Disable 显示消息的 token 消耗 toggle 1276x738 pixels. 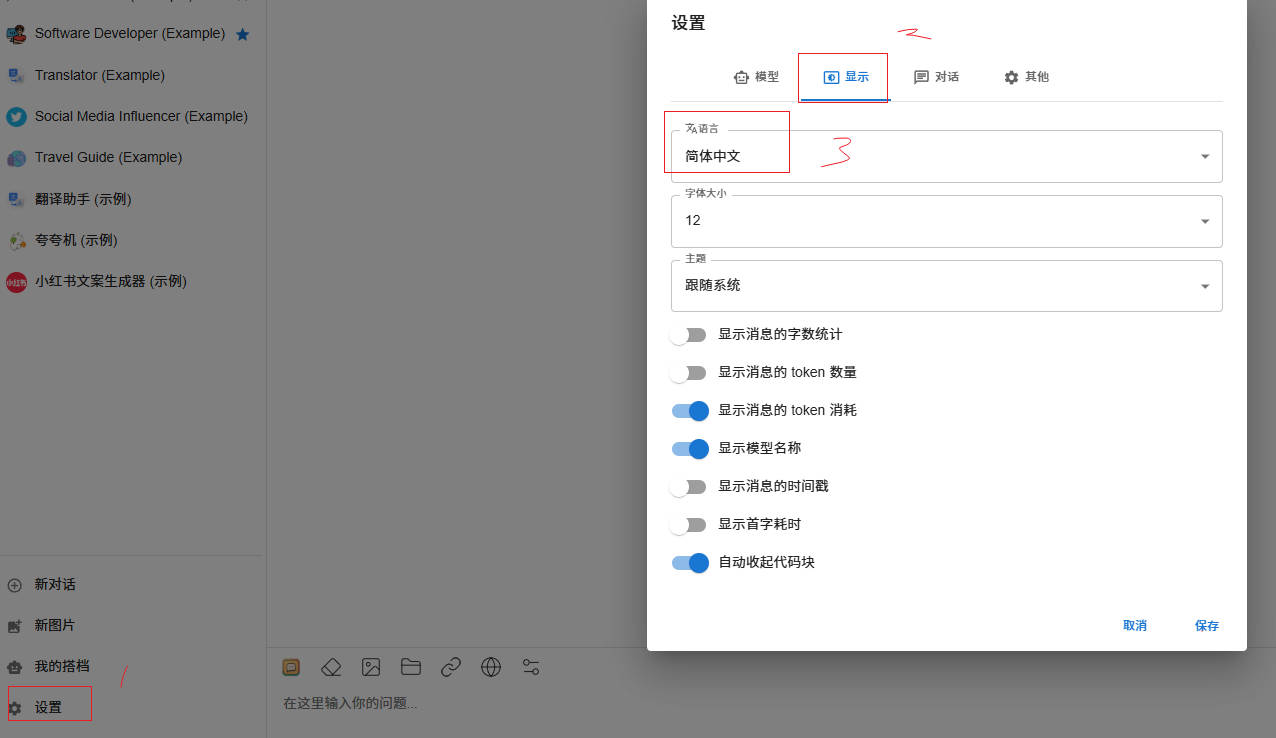(x=690, y=410)
